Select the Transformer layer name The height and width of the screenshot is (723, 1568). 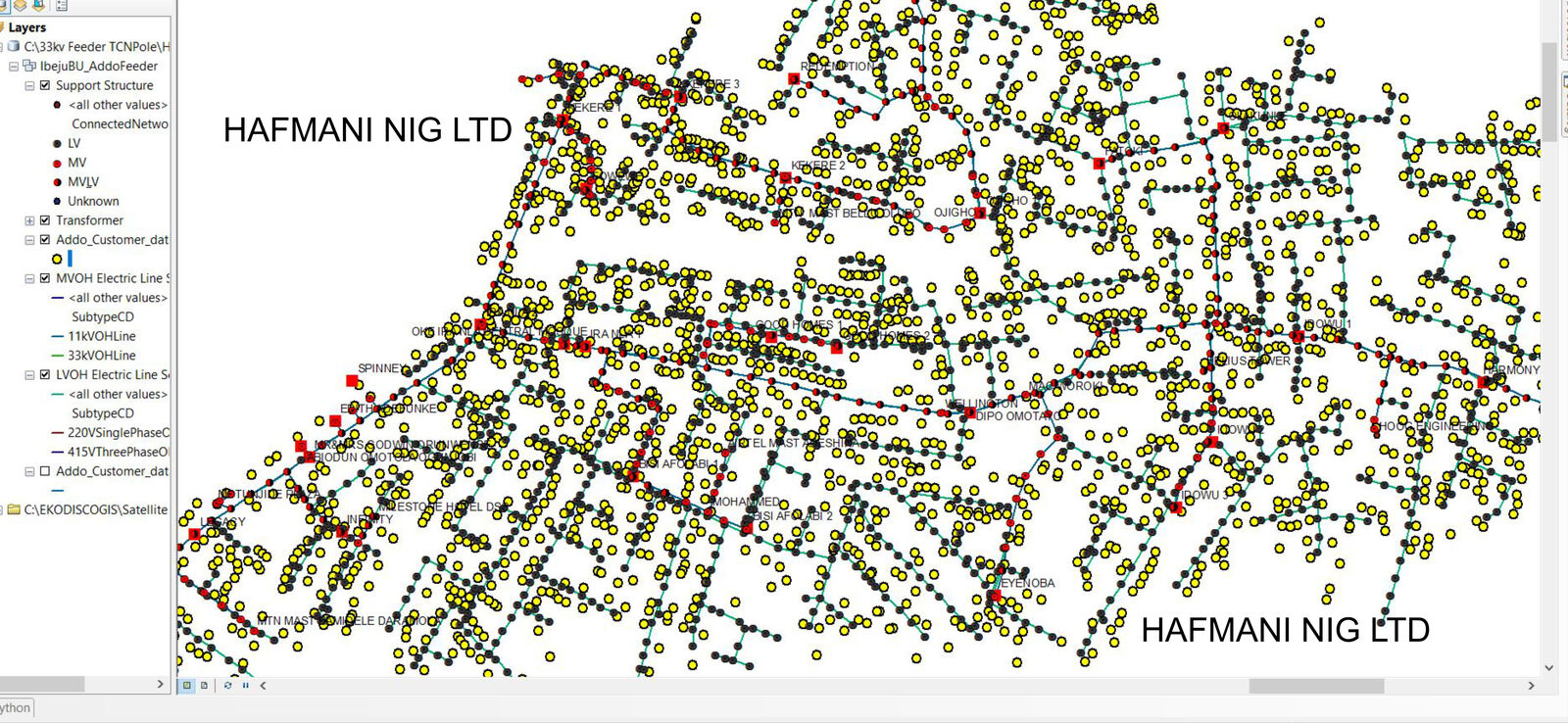point(89,220)
